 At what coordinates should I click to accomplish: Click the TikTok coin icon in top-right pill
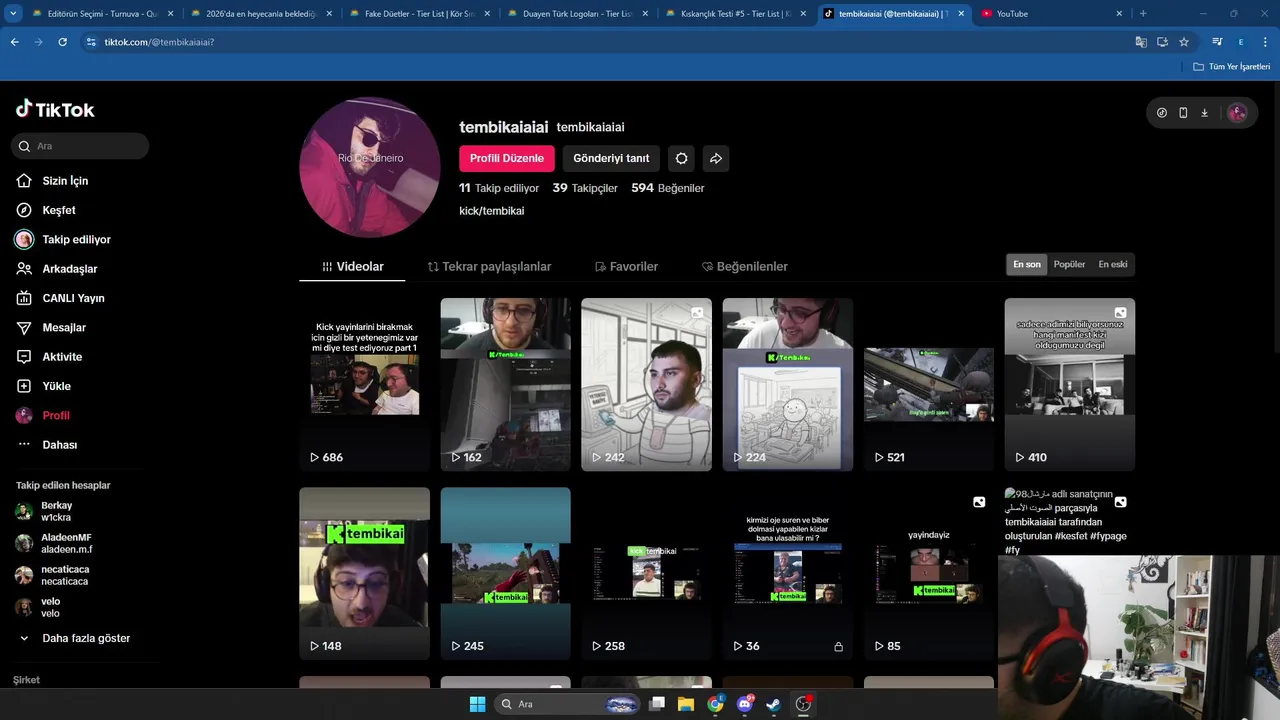tap(1162, 113)
